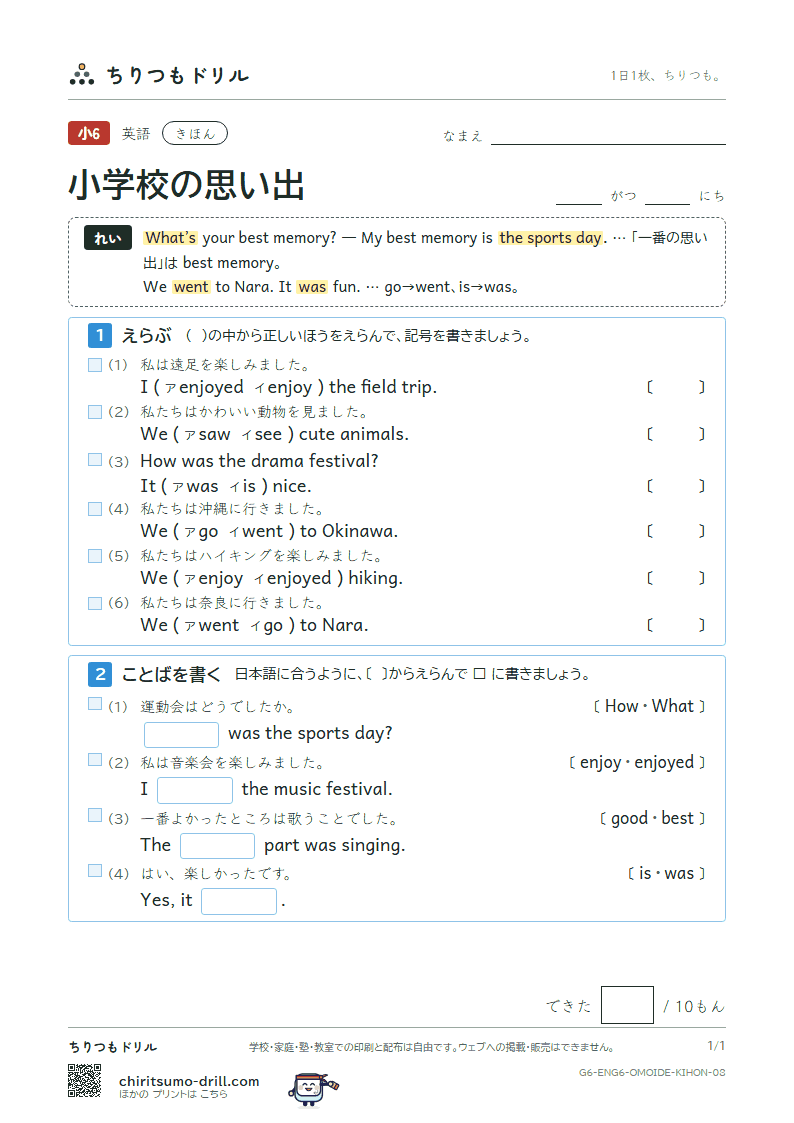Click the 'enjoy · enjoyed' word choices
This screenshot has width=794, height=1123.
pos(636,762)
